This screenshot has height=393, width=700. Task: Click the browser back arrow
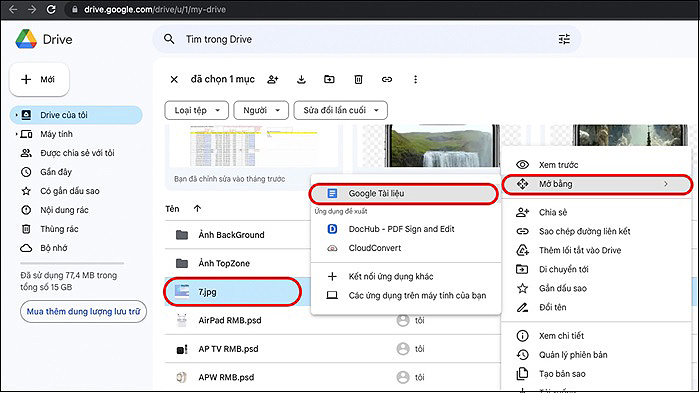coord(13,9)
